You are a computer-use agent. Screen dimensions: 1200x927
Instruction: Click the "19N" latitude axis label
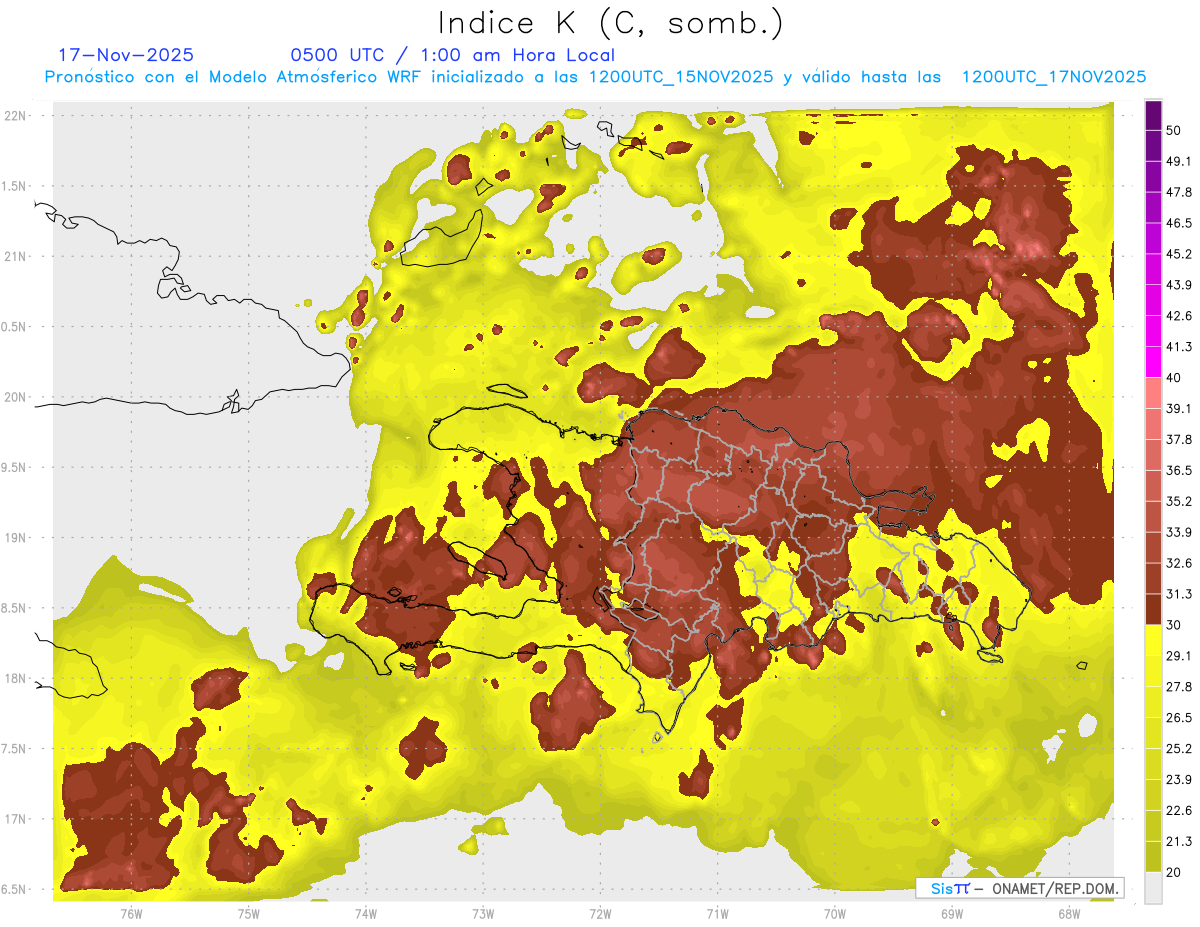pyautogui.click(x=16, y=538)
